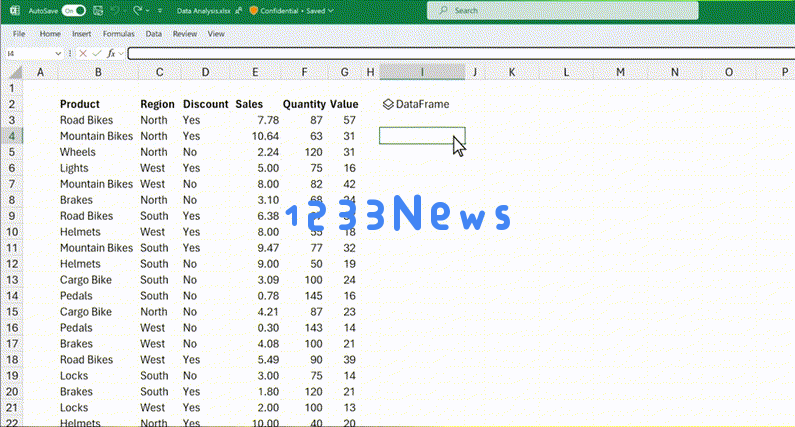Expand the Saved status chevron
The width and height of the screenshot is (795, 427).
(x=331, y=11)
